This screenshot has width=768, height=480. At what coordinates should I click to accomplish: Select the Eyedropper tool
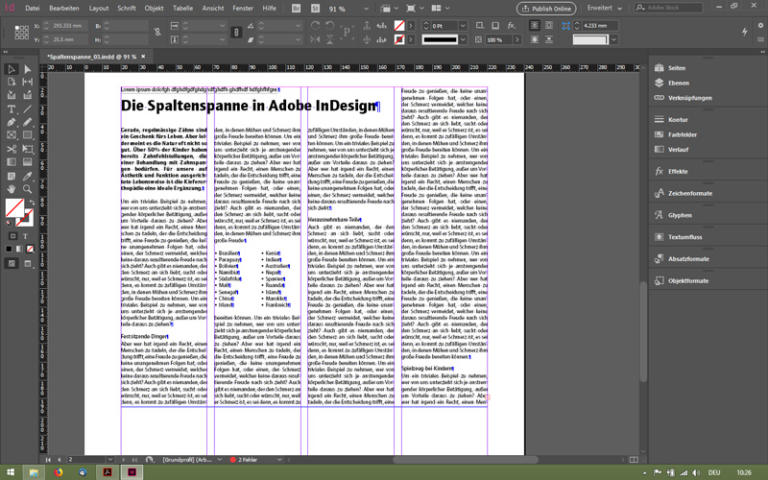pyautogui.click(x=27, y=176)
